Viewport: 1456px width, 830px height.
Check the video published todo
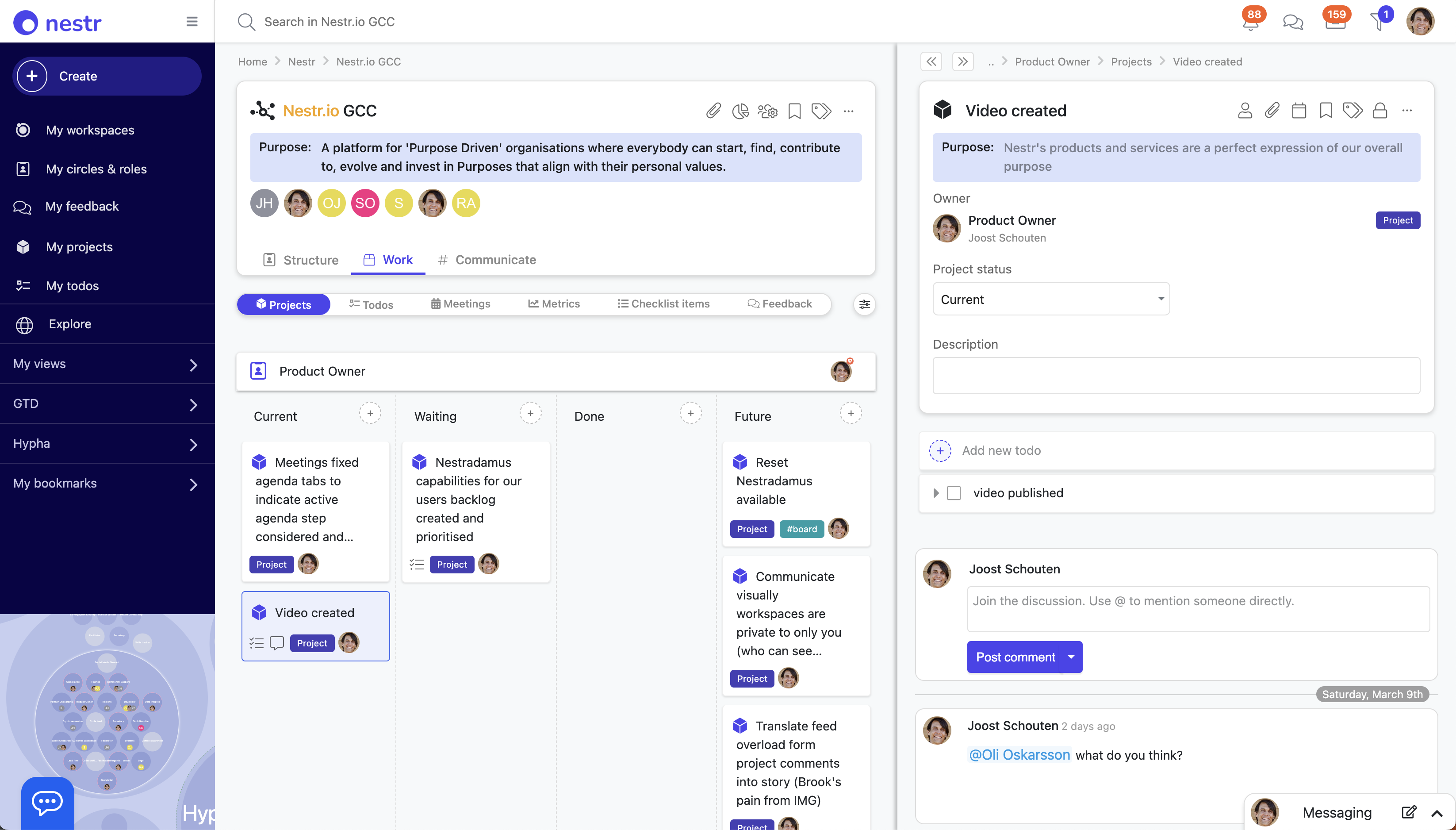pyautogui.click(x=954, y=493)
